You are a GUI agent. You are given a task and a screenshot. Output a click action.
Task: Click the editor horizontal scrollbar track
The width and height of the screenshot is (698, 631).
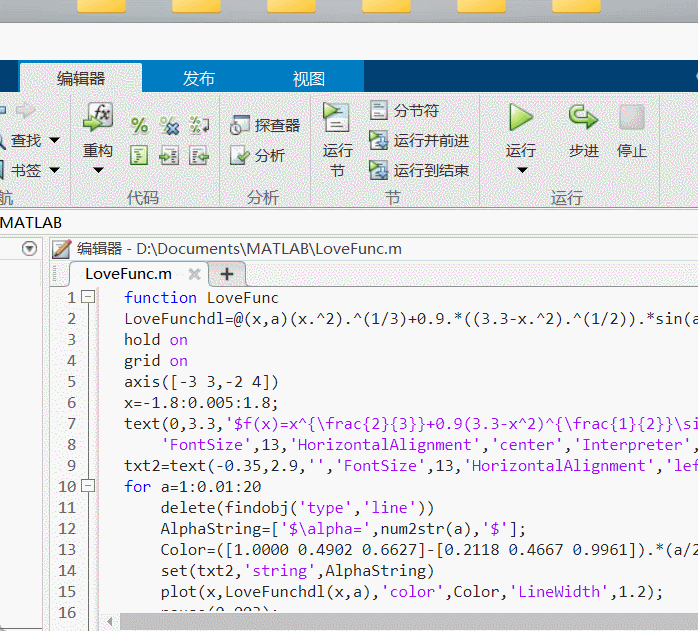pyautogui.click(x=409, y=622)
